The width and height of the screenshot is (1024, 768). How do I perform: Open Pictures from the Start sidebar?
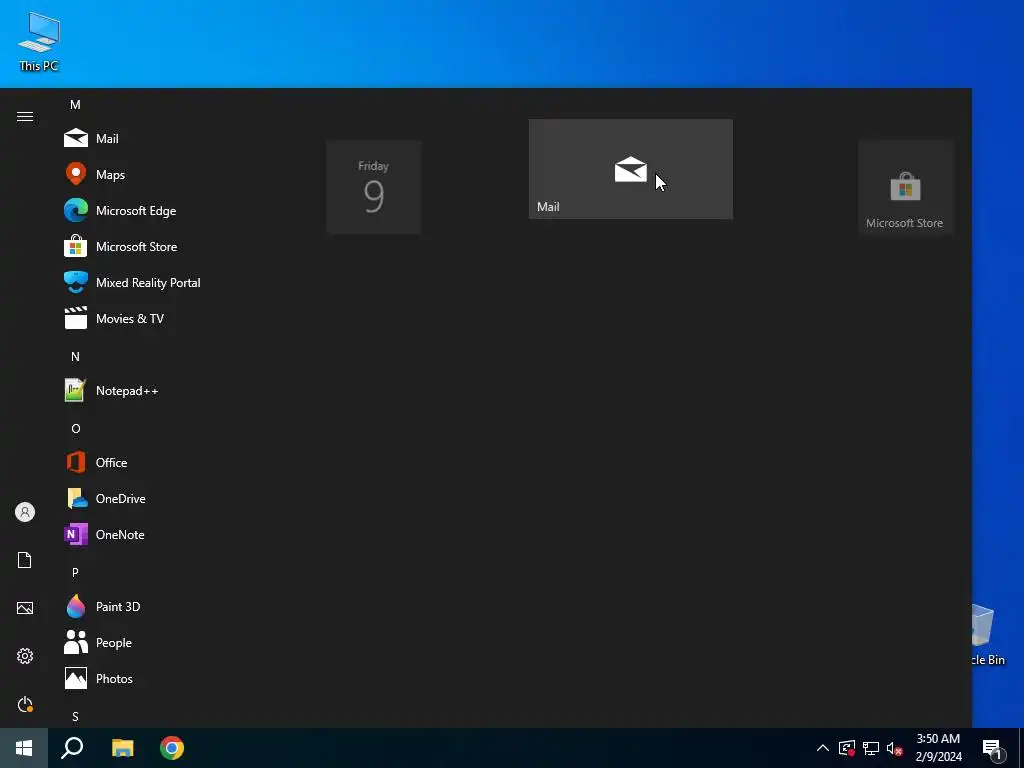25,608
